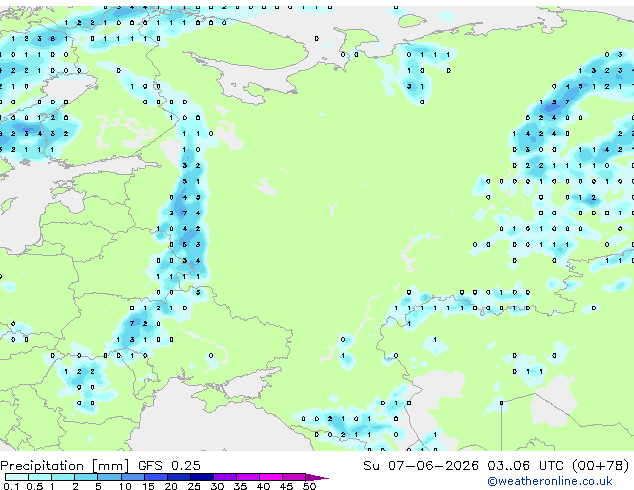Click the '50' legend scale label
634x490 pixels.
309,486
